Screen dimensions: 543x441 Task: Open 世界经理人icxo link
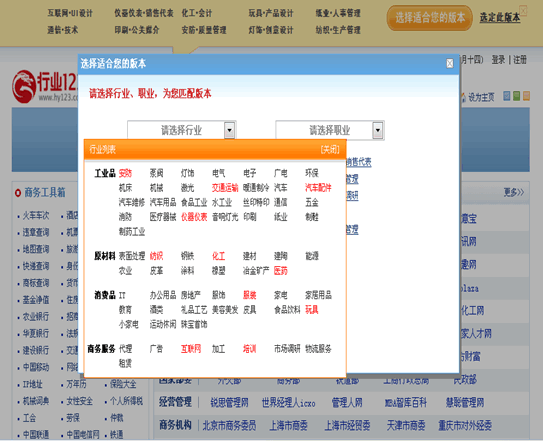tap(288, 403)
